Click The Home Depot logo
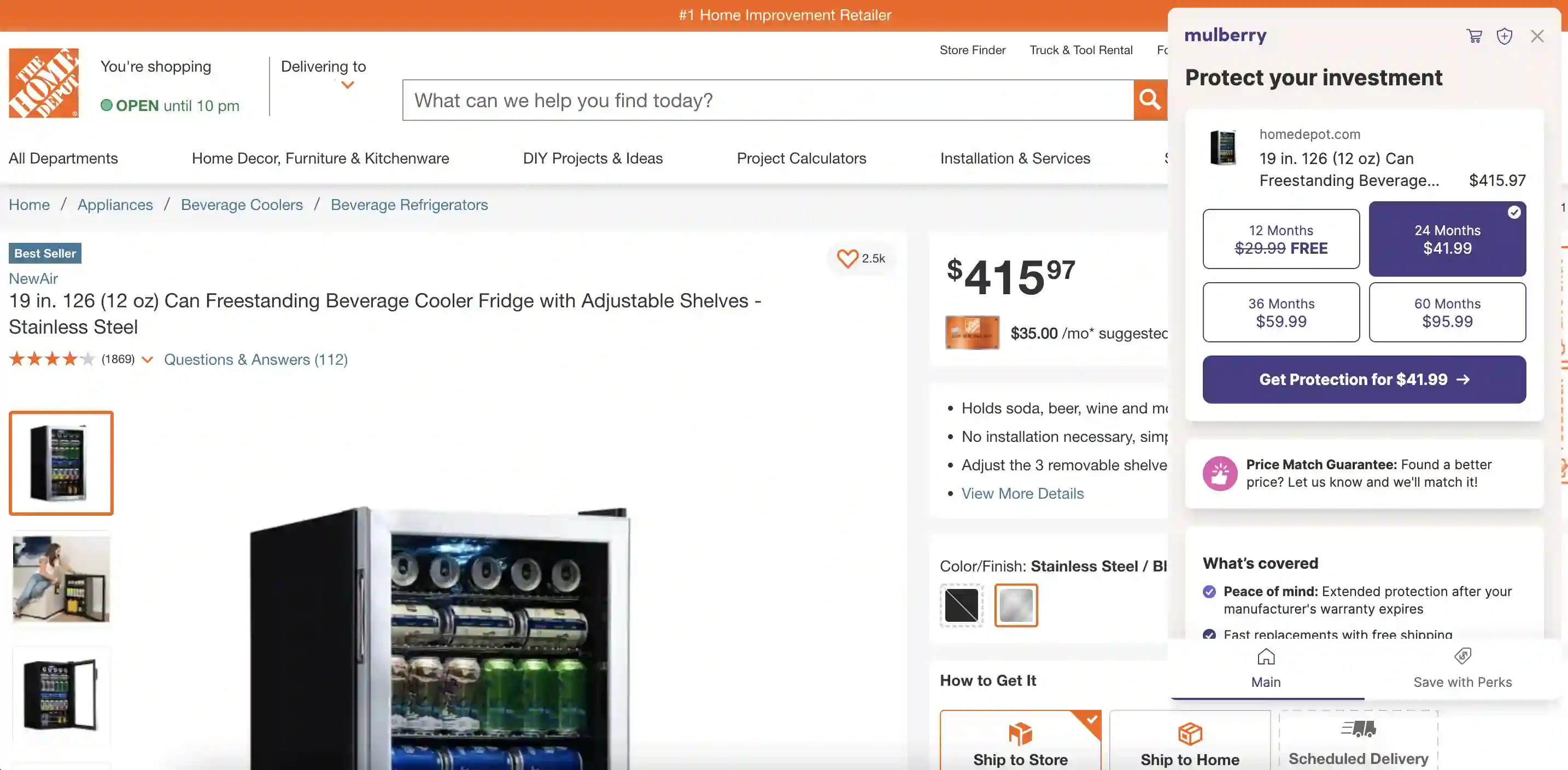This screenshot has height=770, width=1568. pyautogui.click(x=44, y=83)
